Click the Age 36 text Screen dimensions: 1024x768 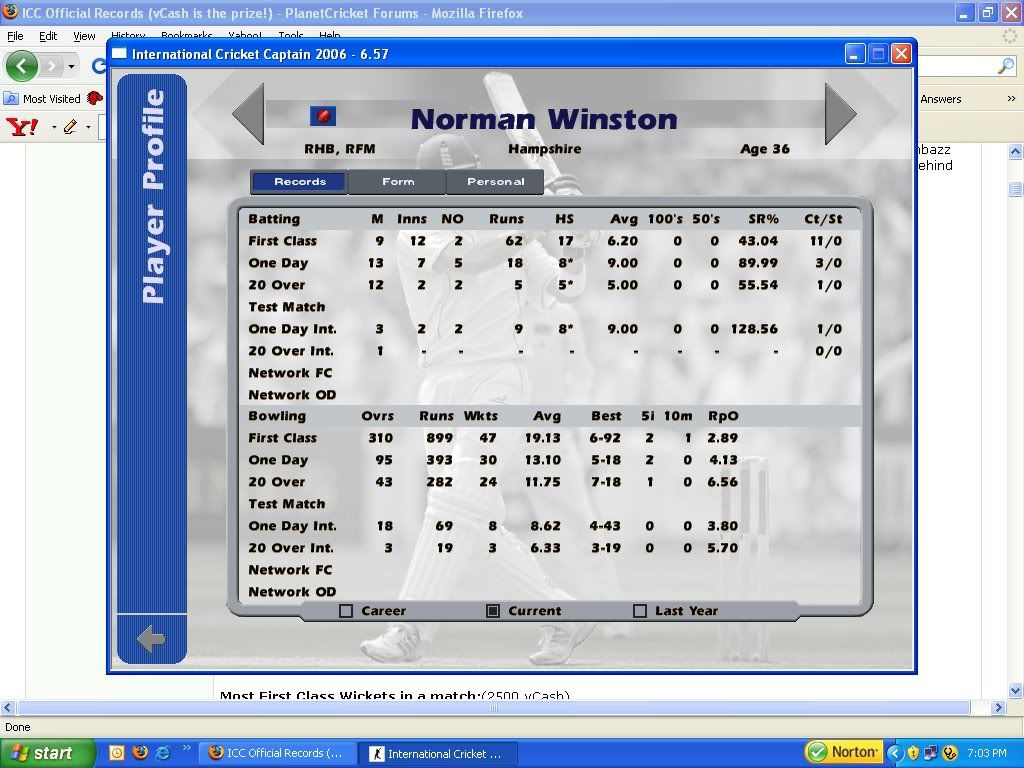pyautogui.click(x=765, y=149)
